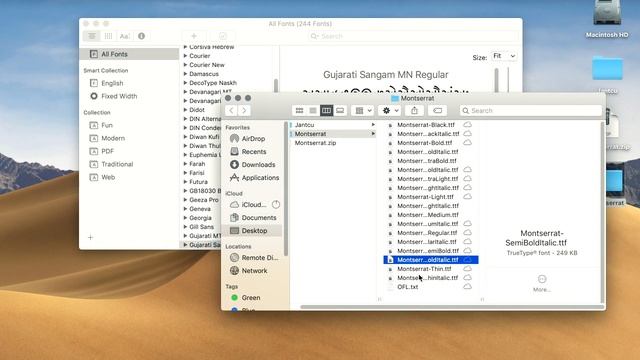Expand the DecoType Naskh font family
The width and height of the screenshot is (640, 360).
tap(185, 83)
